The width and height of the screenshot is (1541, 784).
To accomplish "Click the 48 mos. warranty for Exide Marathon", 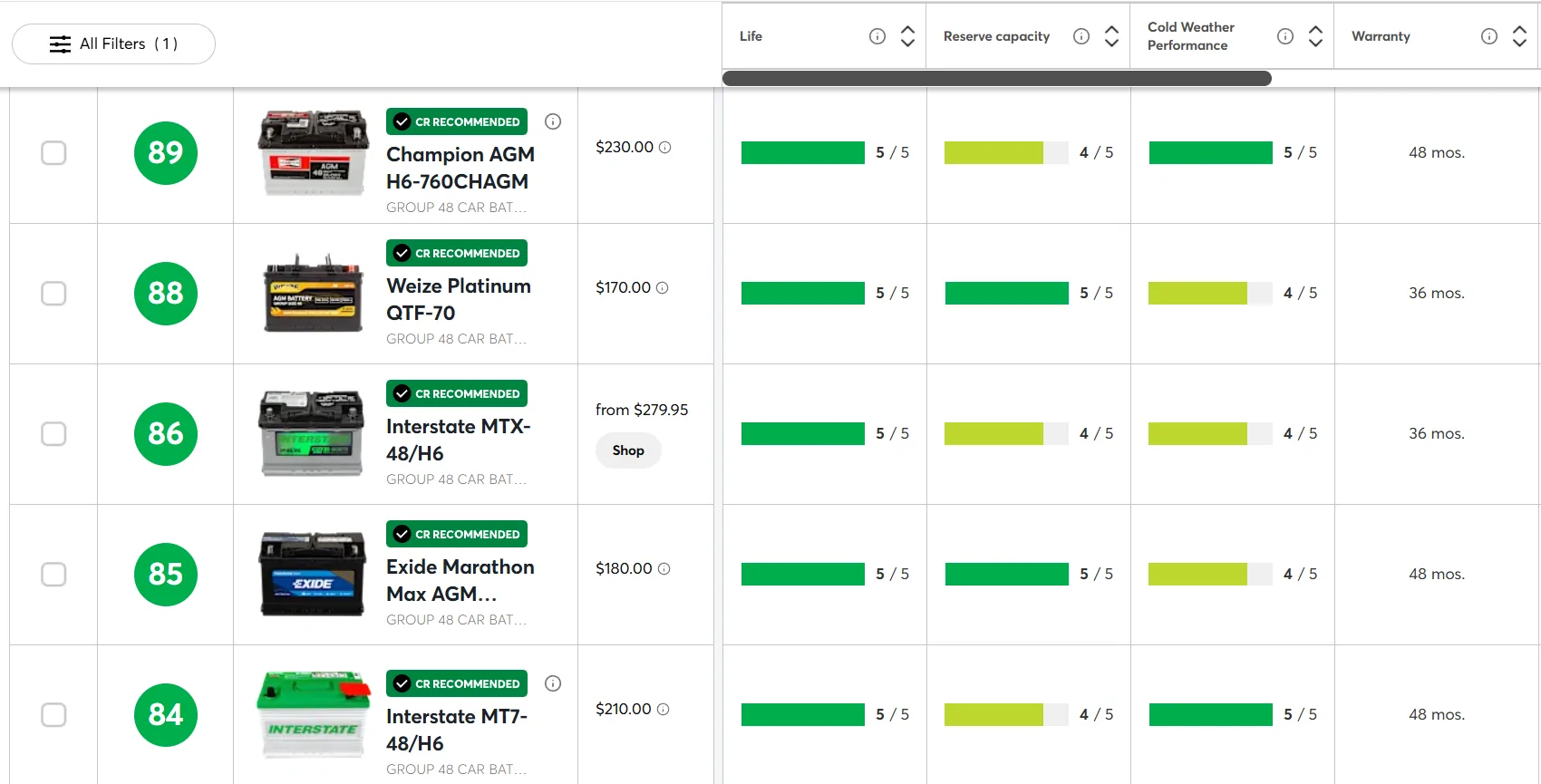I will pos(1437,574).
